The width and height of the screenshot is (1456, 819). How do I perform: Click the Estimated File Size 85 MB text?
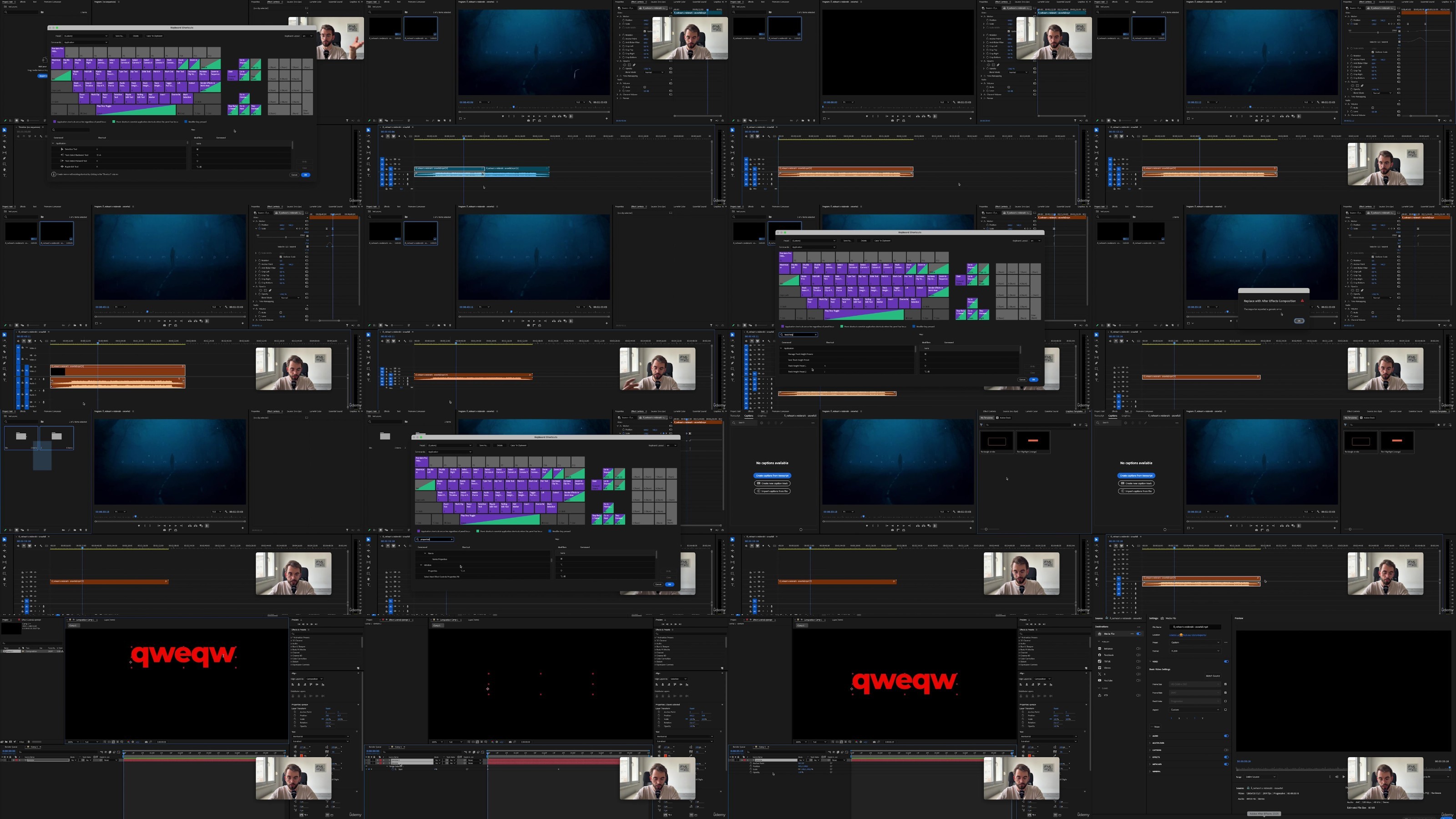pos(1361,808)
